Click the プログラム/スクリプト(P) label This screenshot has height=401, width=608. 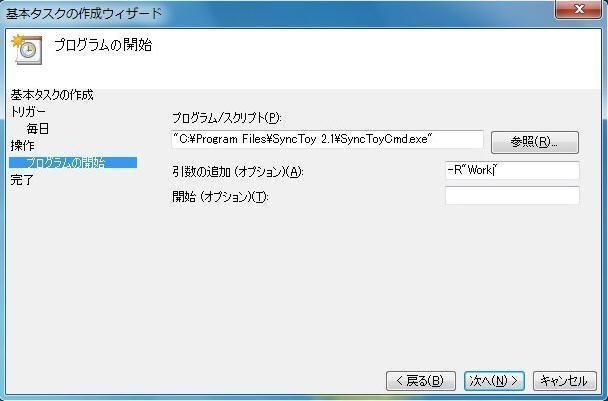click(x=226, y=118)
